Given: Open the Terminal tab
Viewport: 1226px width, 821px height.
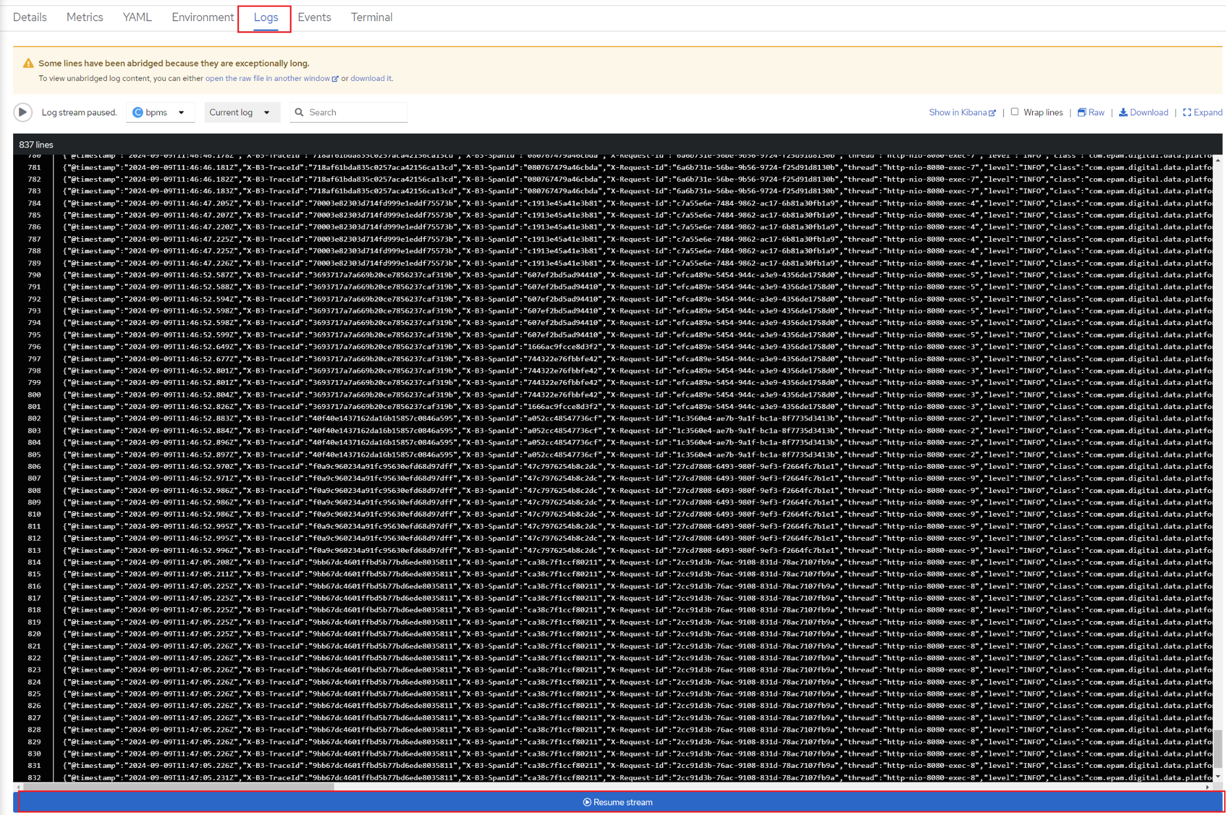Looking at the screenshot, I should pos(371,17).
